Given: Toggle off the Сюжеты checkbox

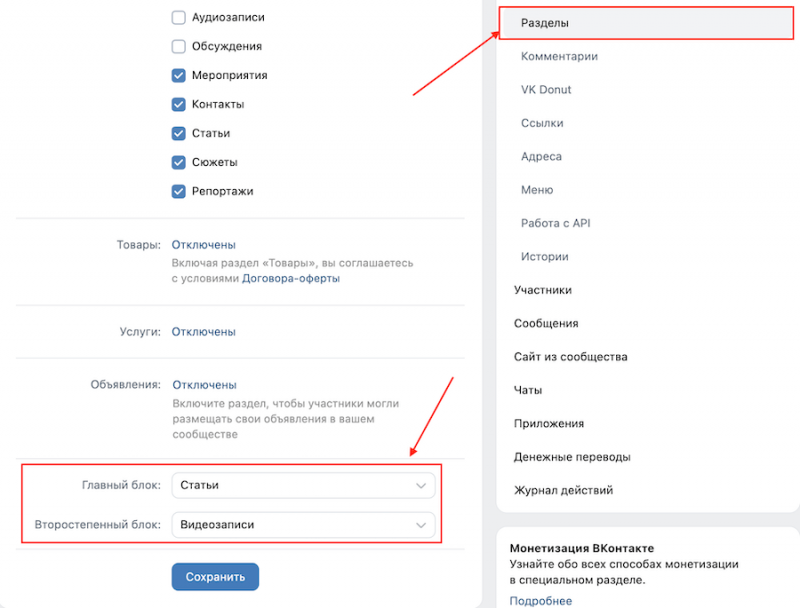Looking at the screenshot, I should [179, 162].
